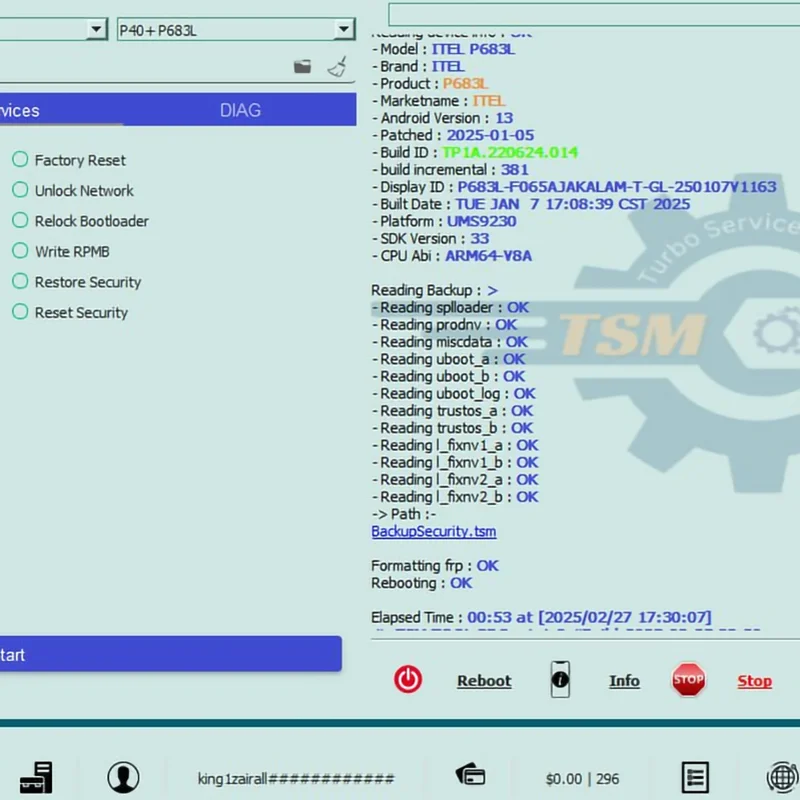
Task: Click the Info text link
Action: point(624,681)
